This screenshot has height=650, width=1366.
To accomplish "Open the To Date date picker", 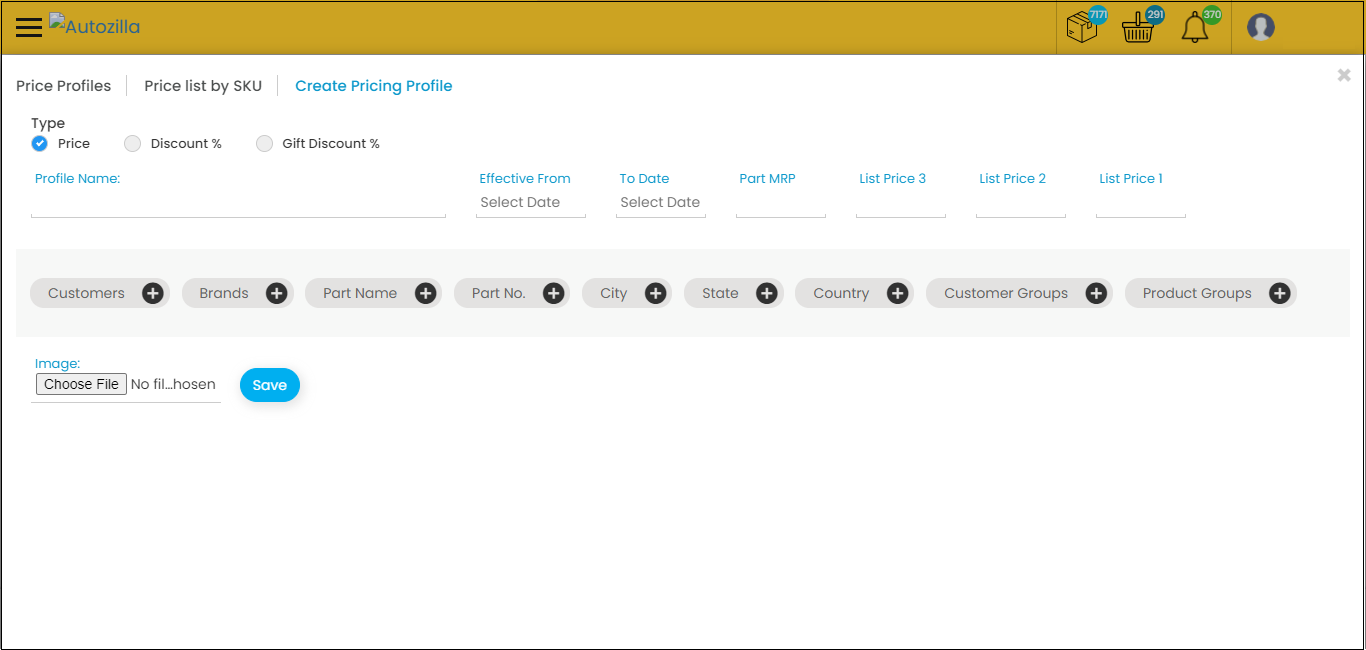I will click(660, 202).
